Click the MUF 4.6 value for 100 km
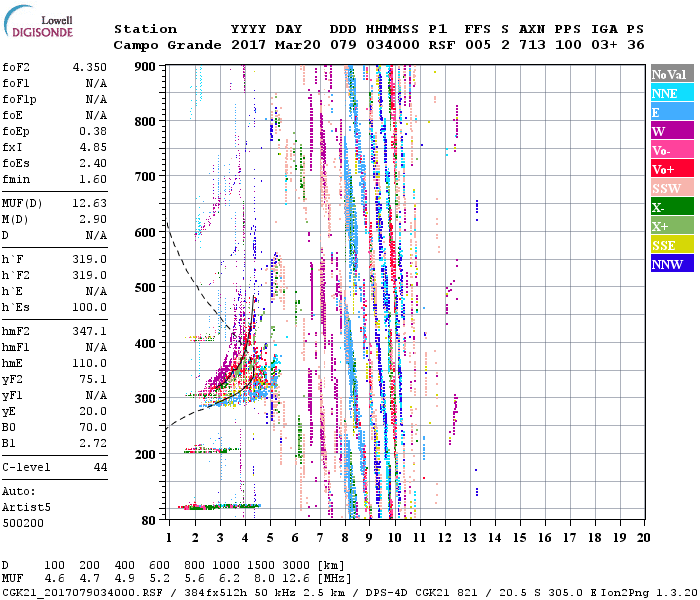Image resolution: width=700 pixels, height=600 pixels. (54, 579)
